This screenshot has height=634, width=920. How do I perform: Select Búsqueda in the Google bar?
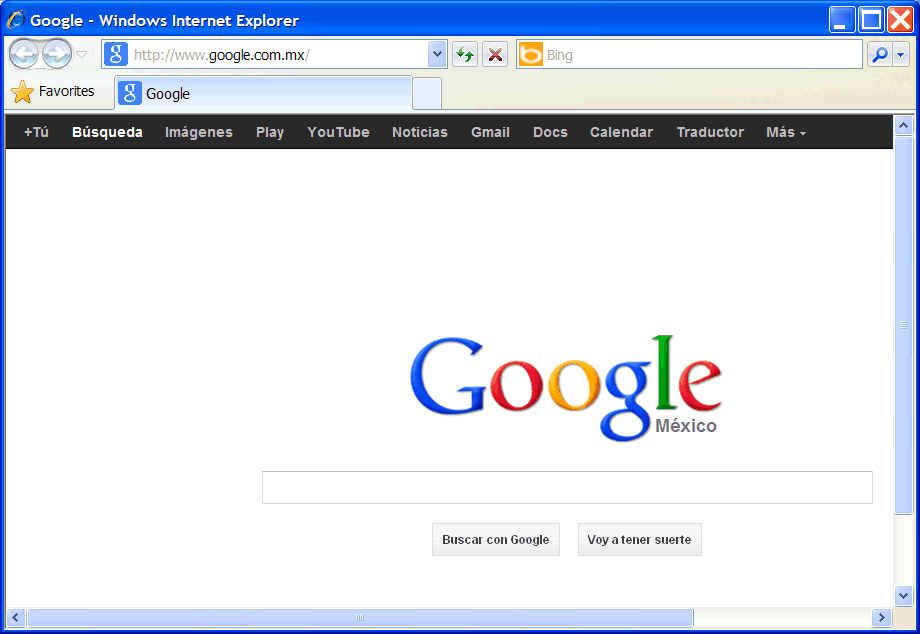point(107,132)
